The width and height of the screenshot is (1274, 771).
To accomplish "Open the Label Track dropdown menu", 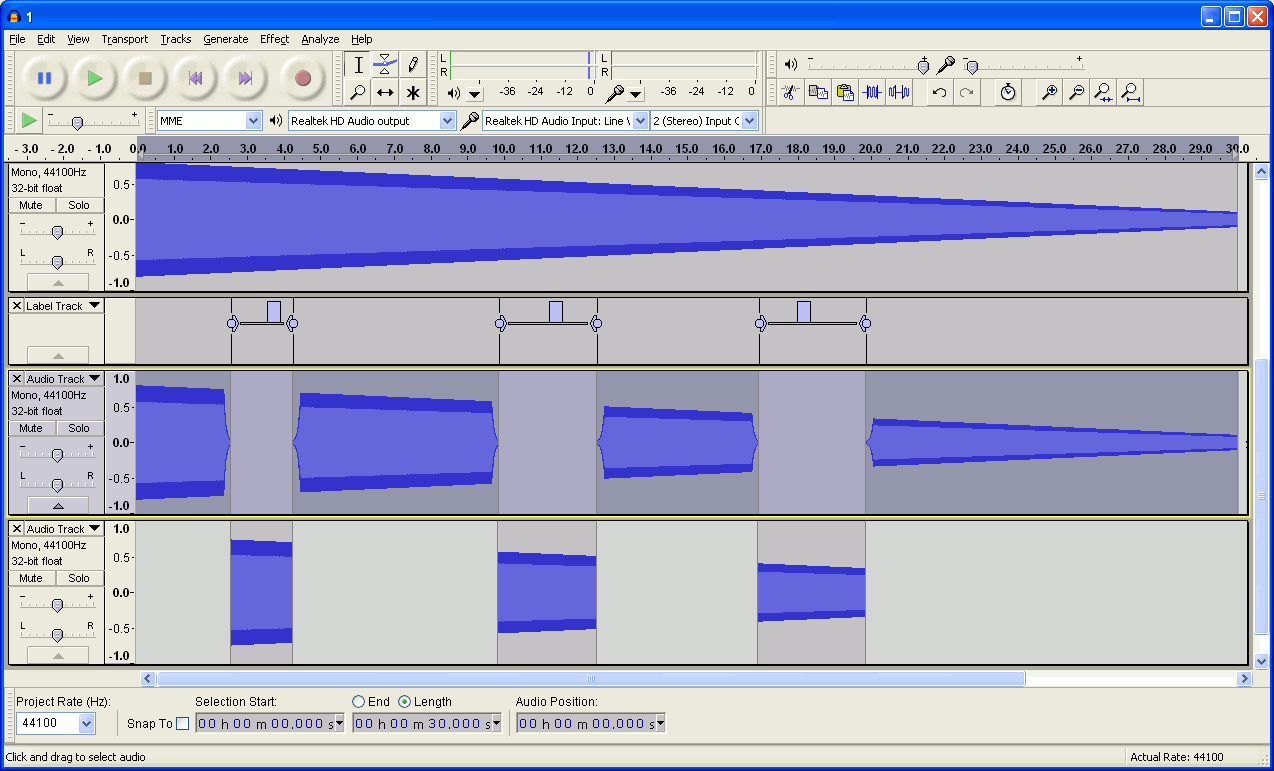I will point(94,306).
